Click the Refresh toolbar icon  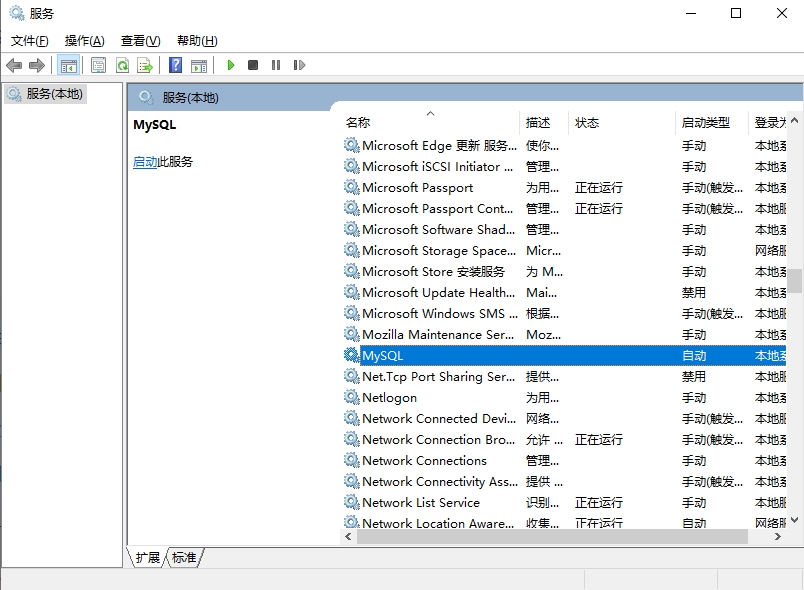coord(122,65)
